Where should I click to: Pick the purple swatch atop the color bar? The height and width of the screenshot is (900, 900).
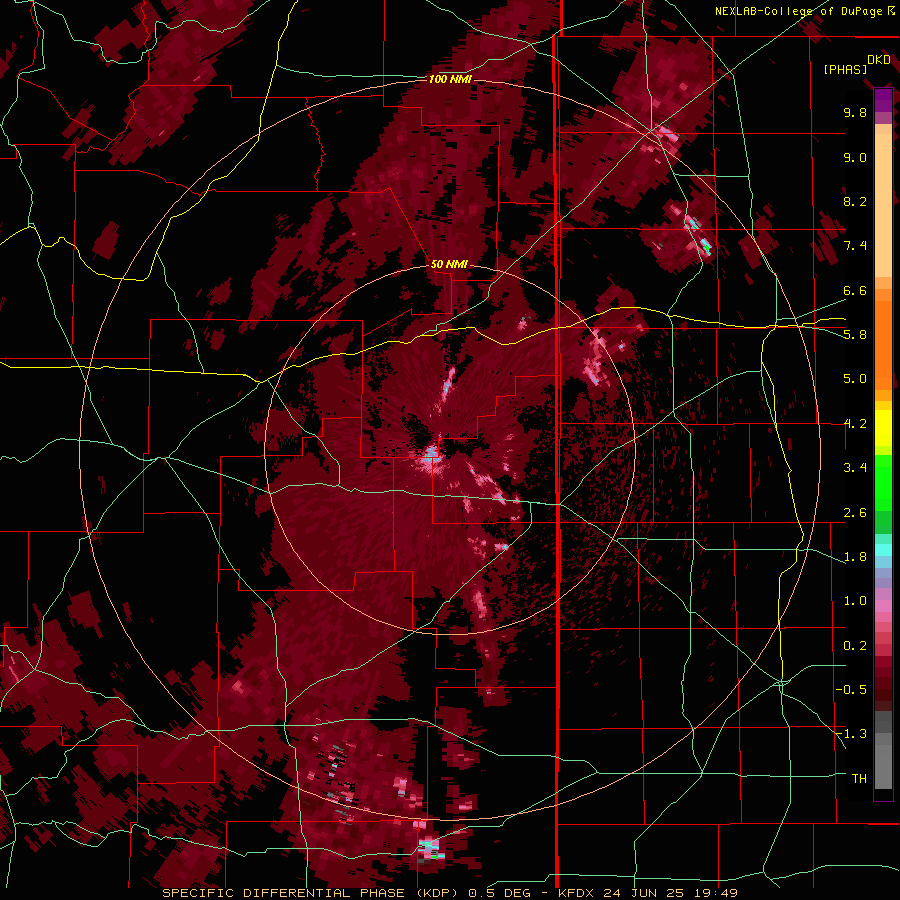point(883,100)
